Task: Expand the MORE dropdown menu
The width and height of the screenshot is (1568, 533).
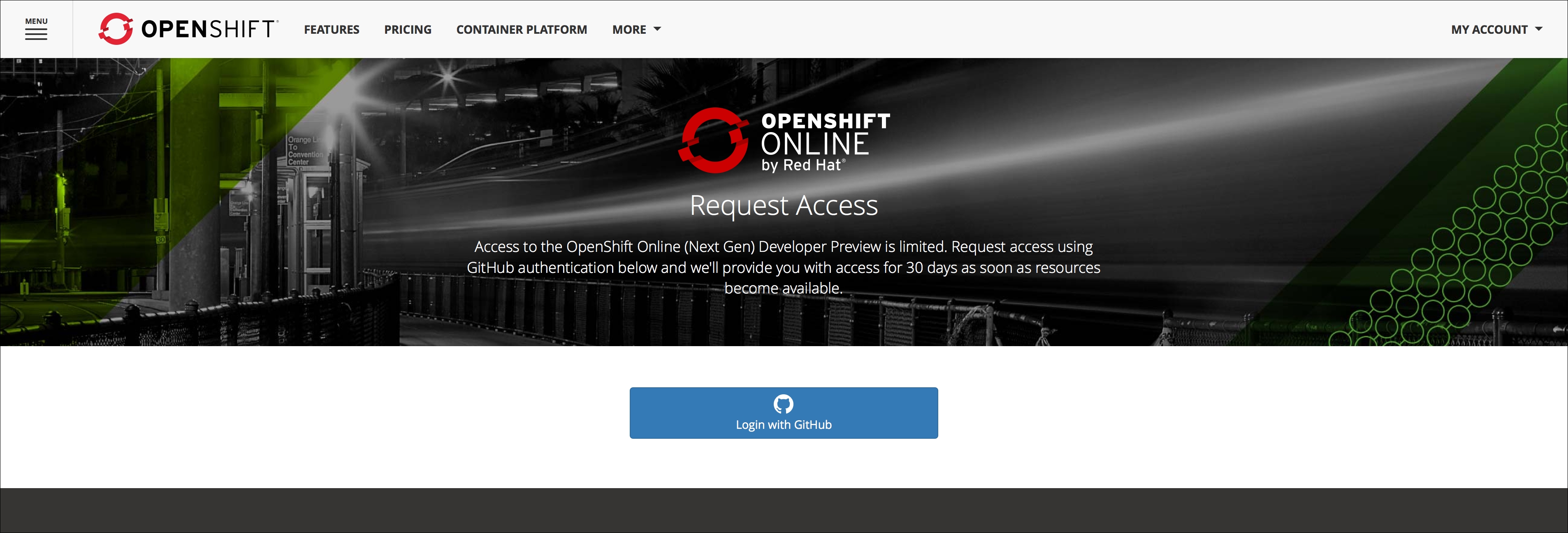Action: pos(636,29)
